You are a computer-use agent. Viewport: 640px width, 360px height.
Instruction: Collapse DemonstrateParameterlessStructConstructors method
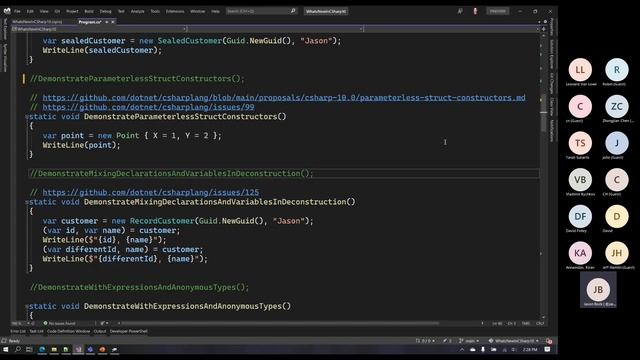click(27, 117)
